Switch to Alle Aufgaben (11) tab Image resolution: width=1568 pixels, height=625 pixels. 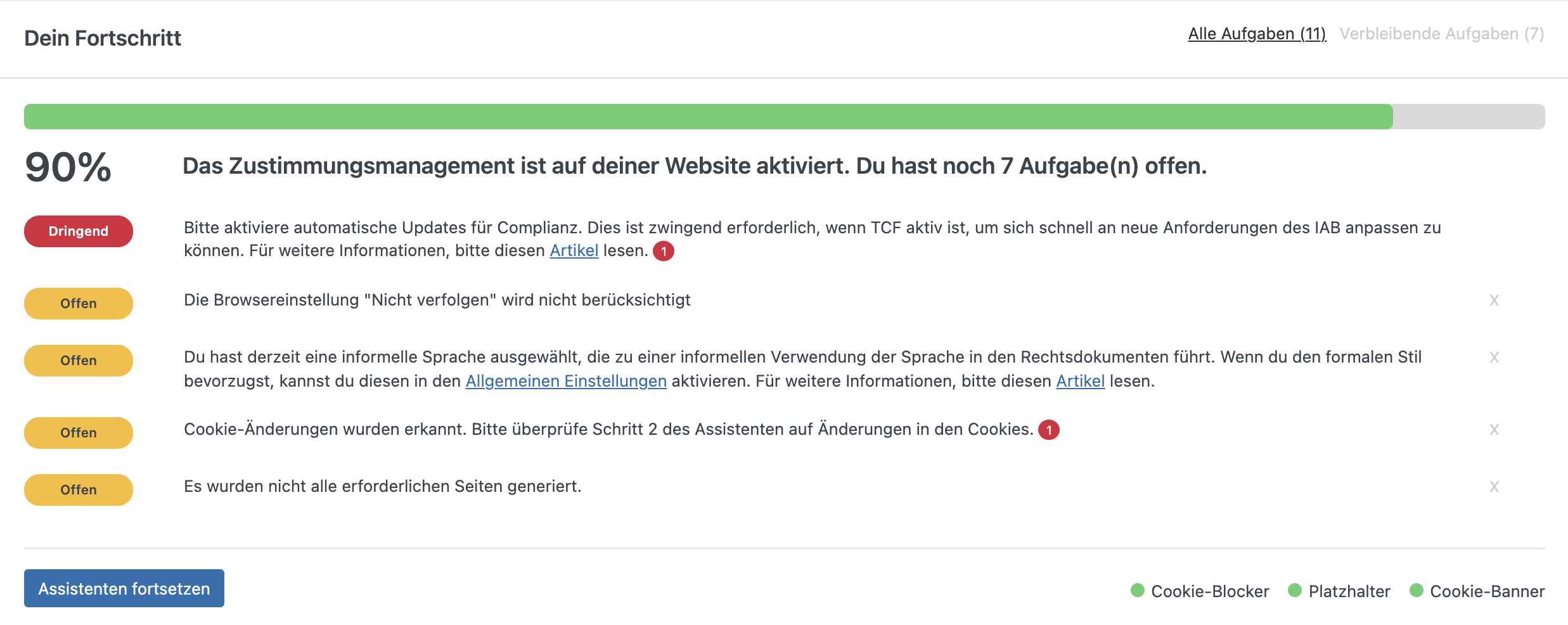[1257, 34]
